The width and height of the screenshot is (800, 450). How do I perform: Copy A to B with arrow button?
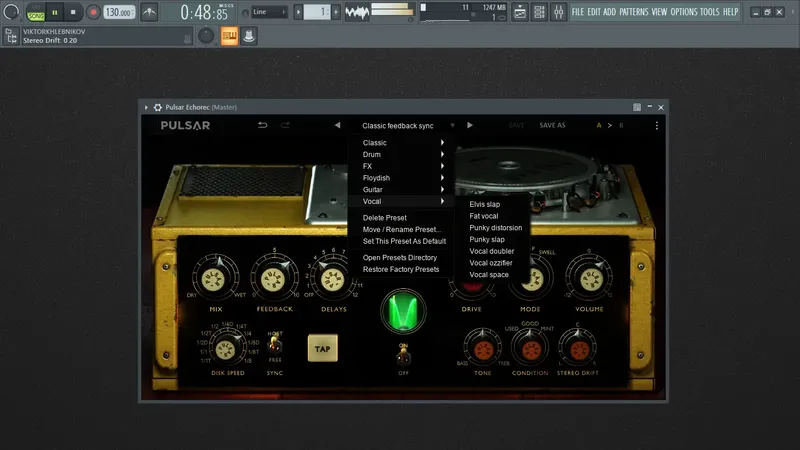point(610,125)
